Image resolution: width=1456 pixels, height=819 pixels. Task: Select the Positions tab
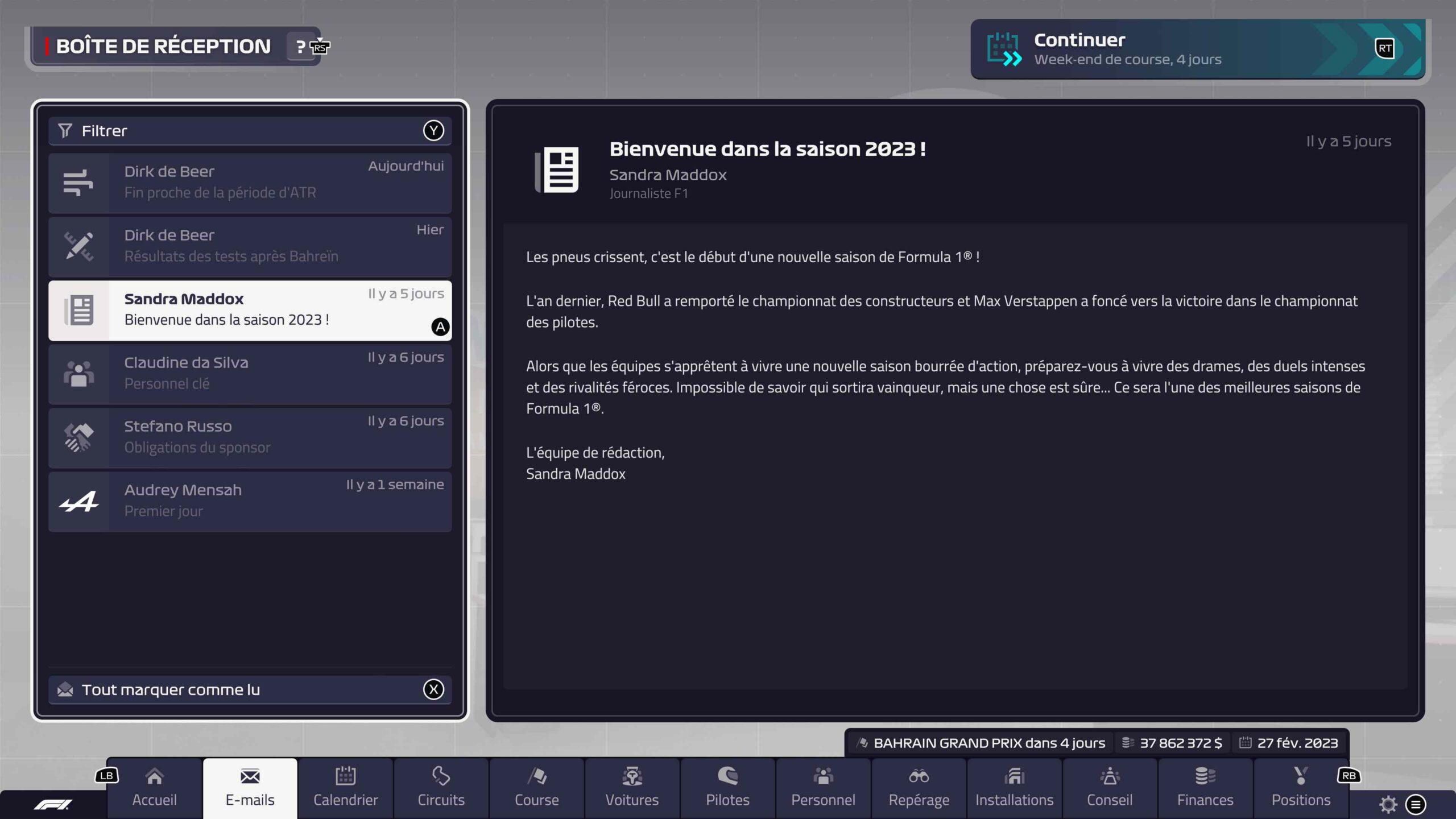(1301, 788)
